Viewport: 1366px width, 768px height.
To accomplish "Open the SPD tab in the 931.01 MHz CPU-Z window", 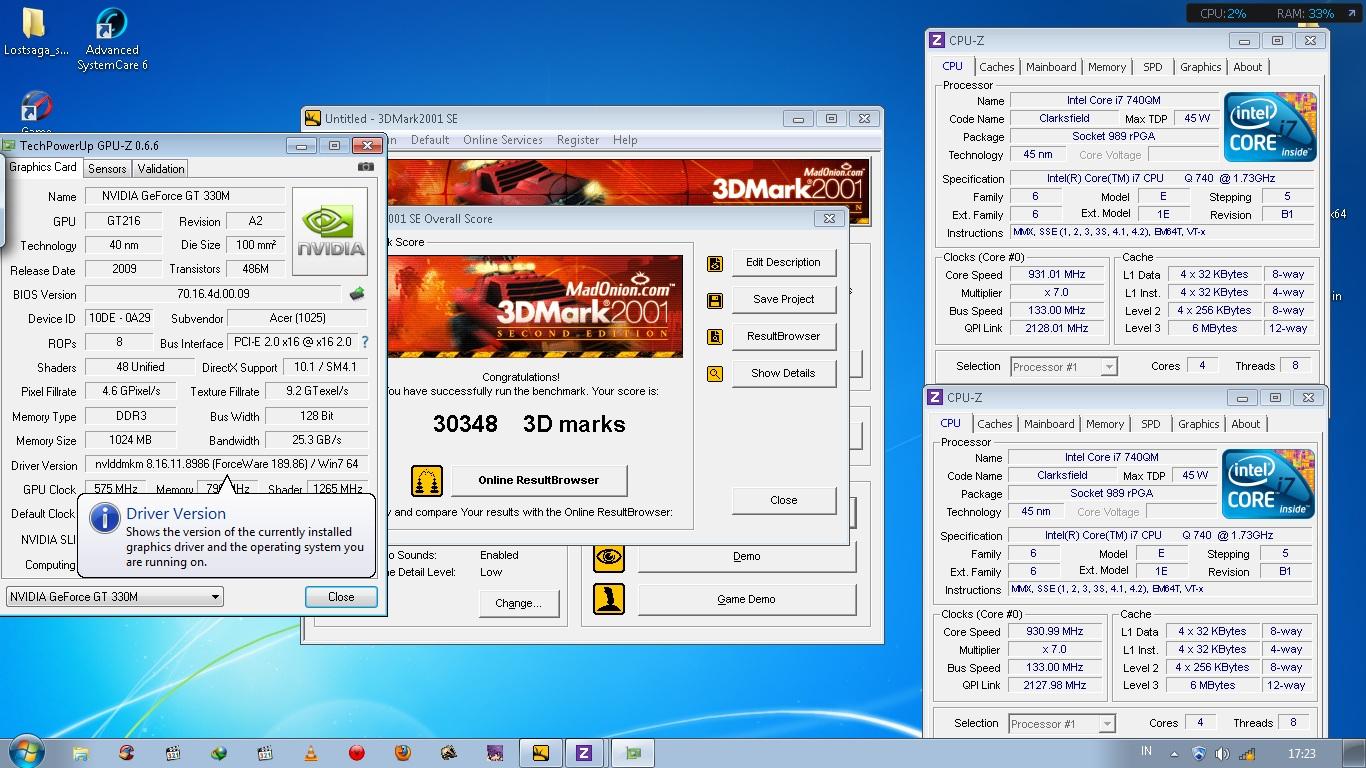I will (1153, 67).
